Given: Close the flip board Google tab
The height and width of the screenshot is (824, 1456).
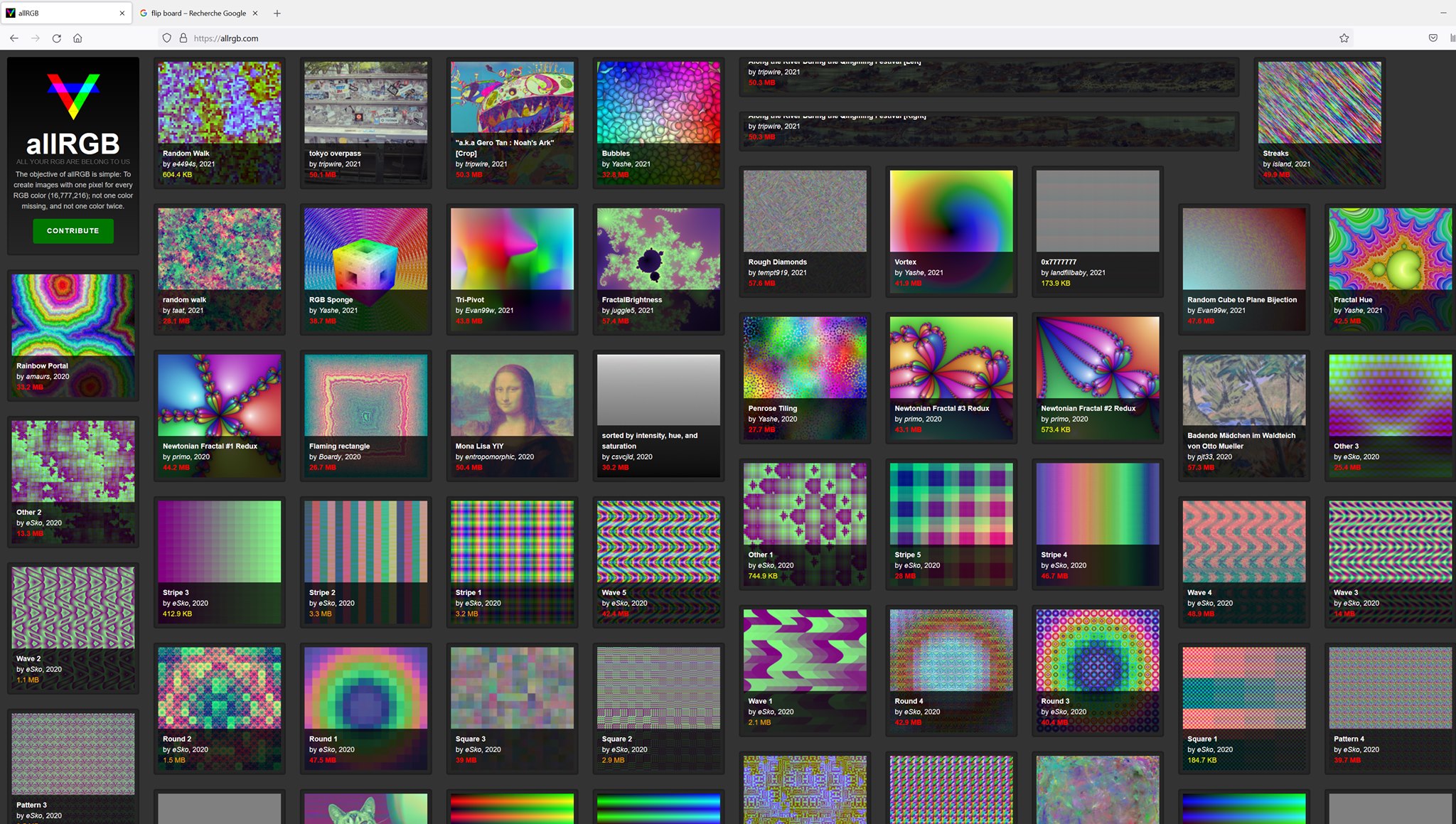Looking at the screenshot, I should (255, 13).
